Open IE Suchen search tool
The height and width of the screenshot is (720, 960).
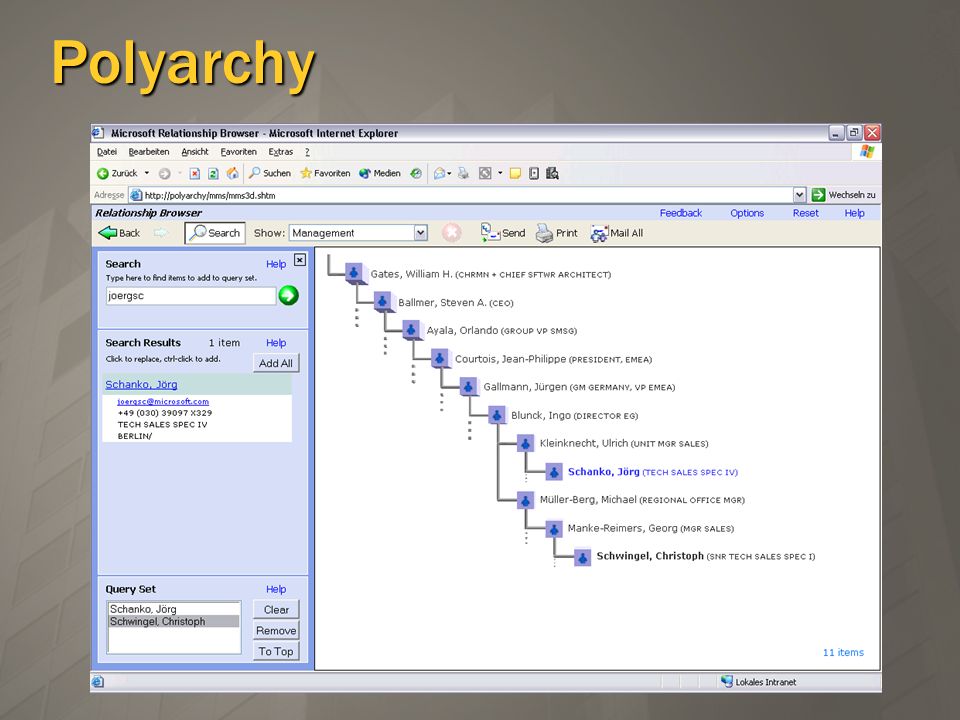coord(269,173)
